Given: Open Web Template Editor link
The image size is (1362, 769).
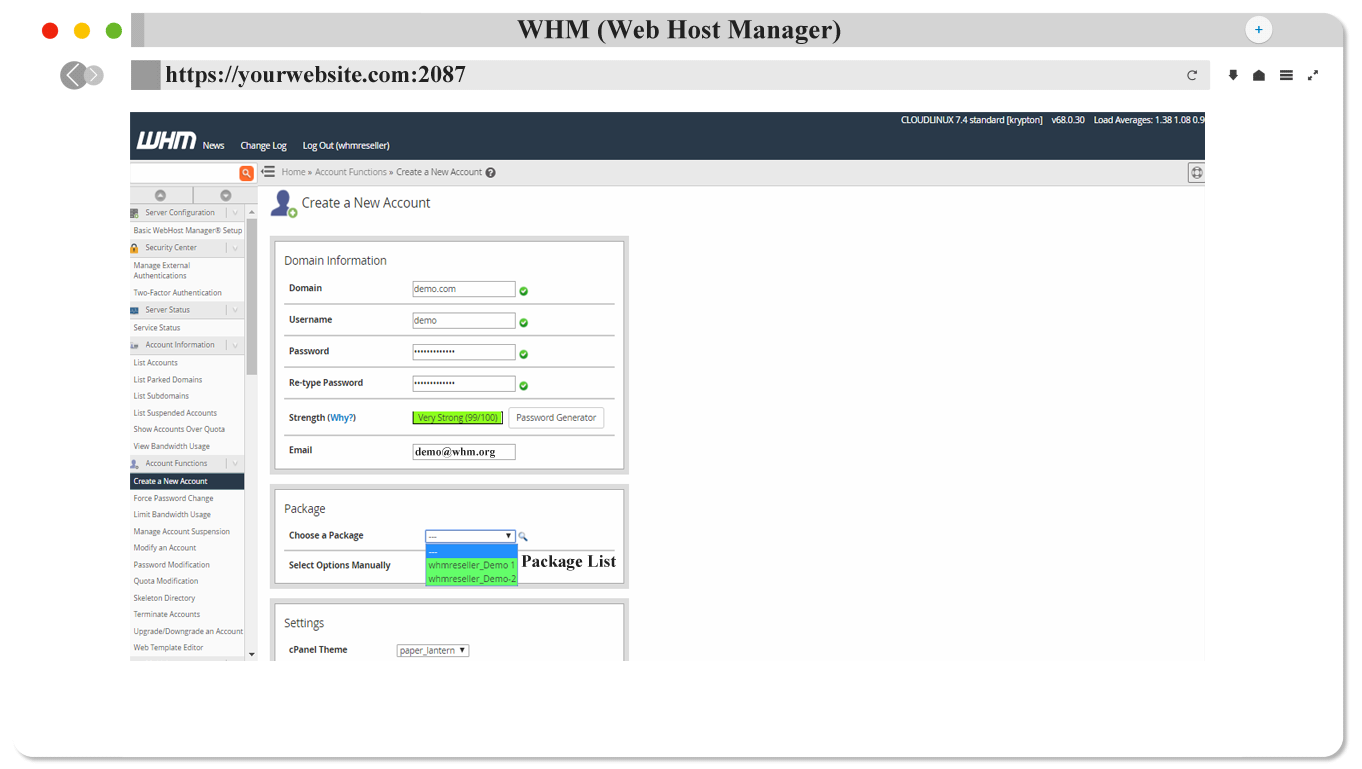Looking at the screenshot, I should pyautogui.click(x=169, y=648).
